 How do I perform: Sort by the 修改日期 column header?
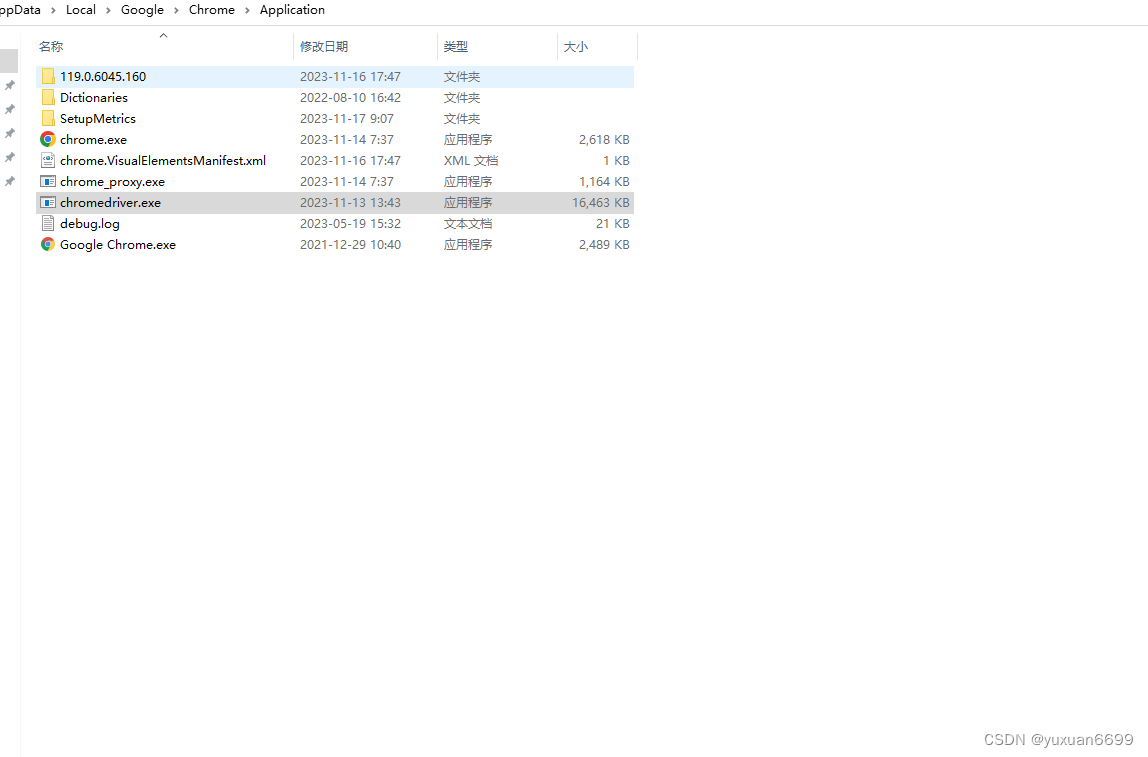[x=365, y=47]
